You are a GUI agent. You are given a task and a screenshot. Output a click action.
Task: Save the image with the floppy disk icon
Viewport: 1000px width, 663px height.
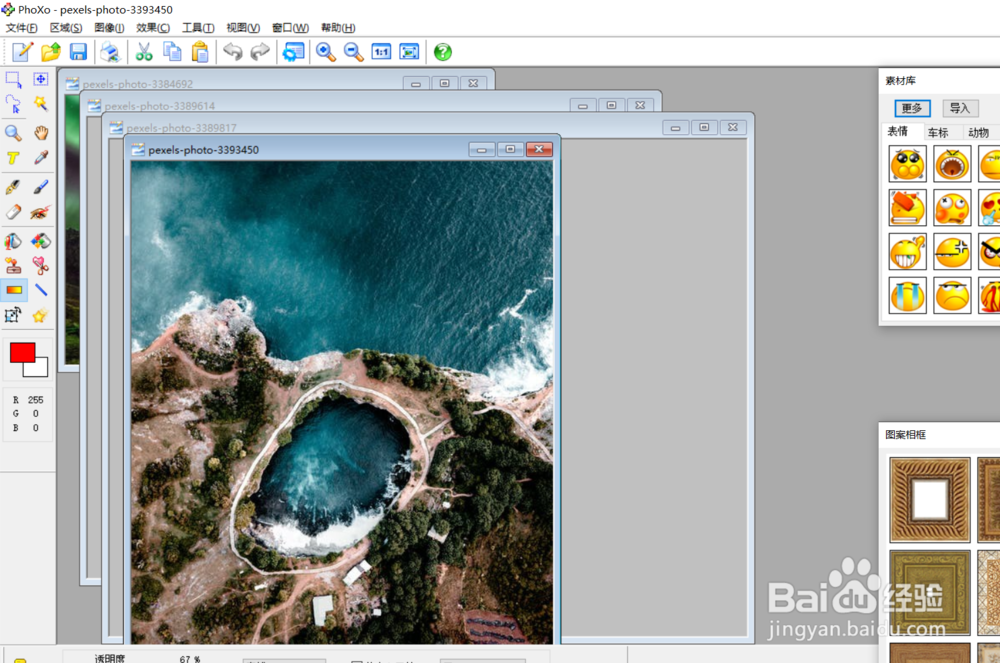coord(78,52)
